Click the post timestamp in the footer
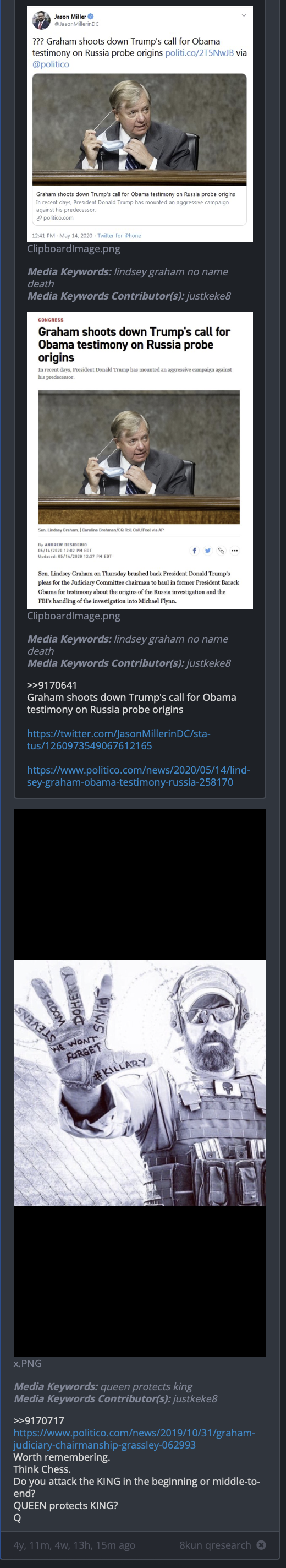The width and height of the screenshot is (286, 1568). point(74,1544)
